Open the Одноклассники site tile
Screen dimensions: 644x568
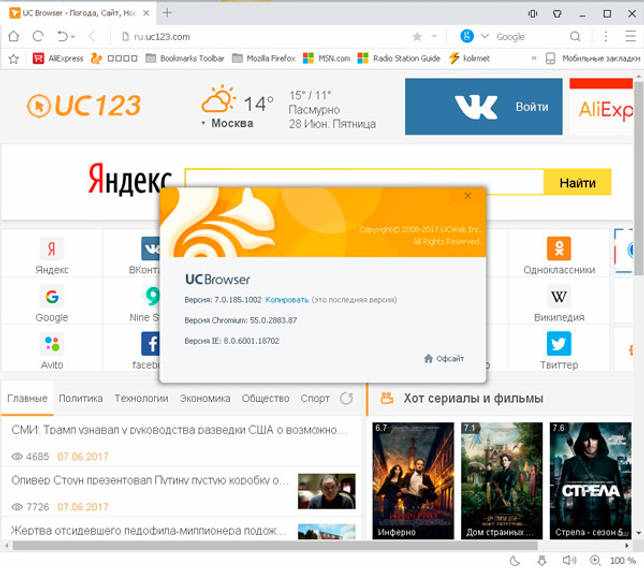click(559, 255)
